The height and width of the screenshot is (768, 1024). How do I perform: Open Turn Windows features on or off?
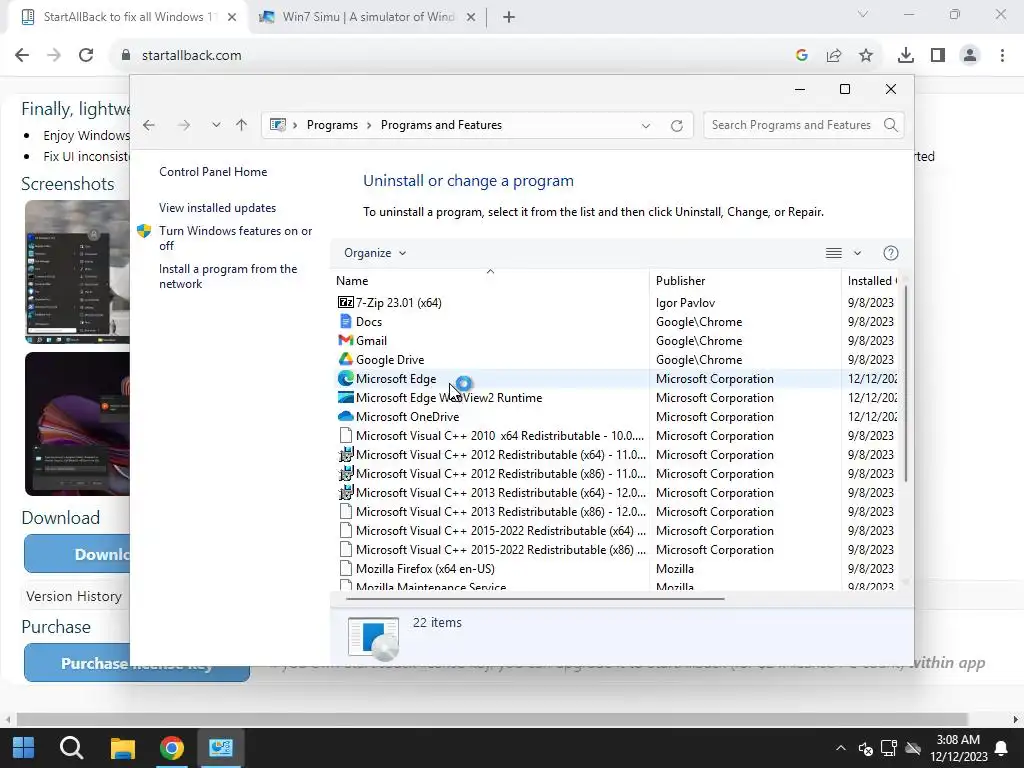pos(235,238)
